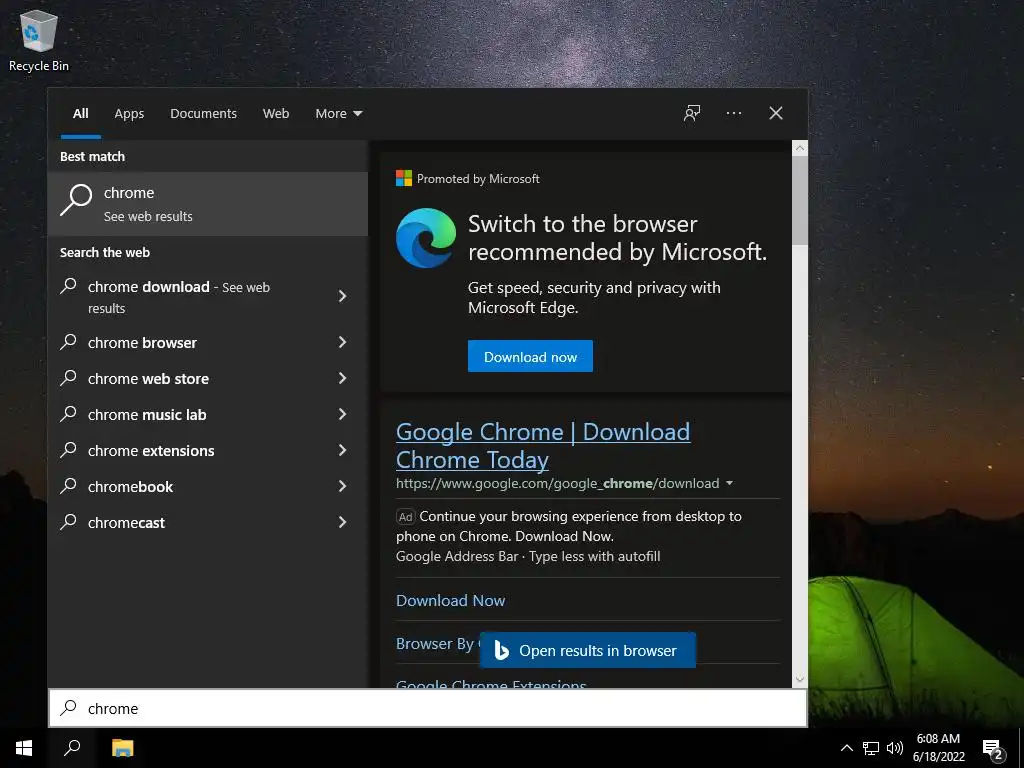The height and width of the screenshot is (768, 1024).
Task: Open the three-dots options menu
Action: (733, 113)
